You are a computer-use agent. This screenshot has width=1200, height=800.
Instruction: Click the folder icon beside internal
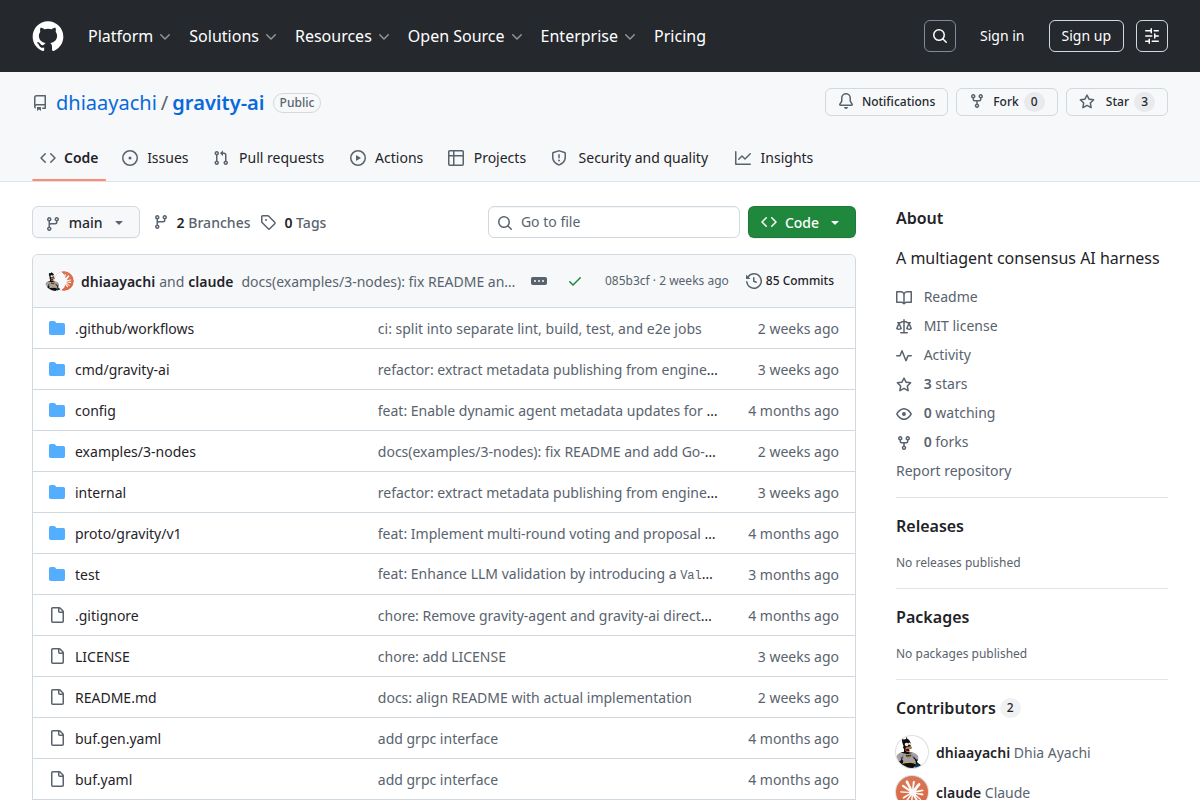tap(57, 493)
